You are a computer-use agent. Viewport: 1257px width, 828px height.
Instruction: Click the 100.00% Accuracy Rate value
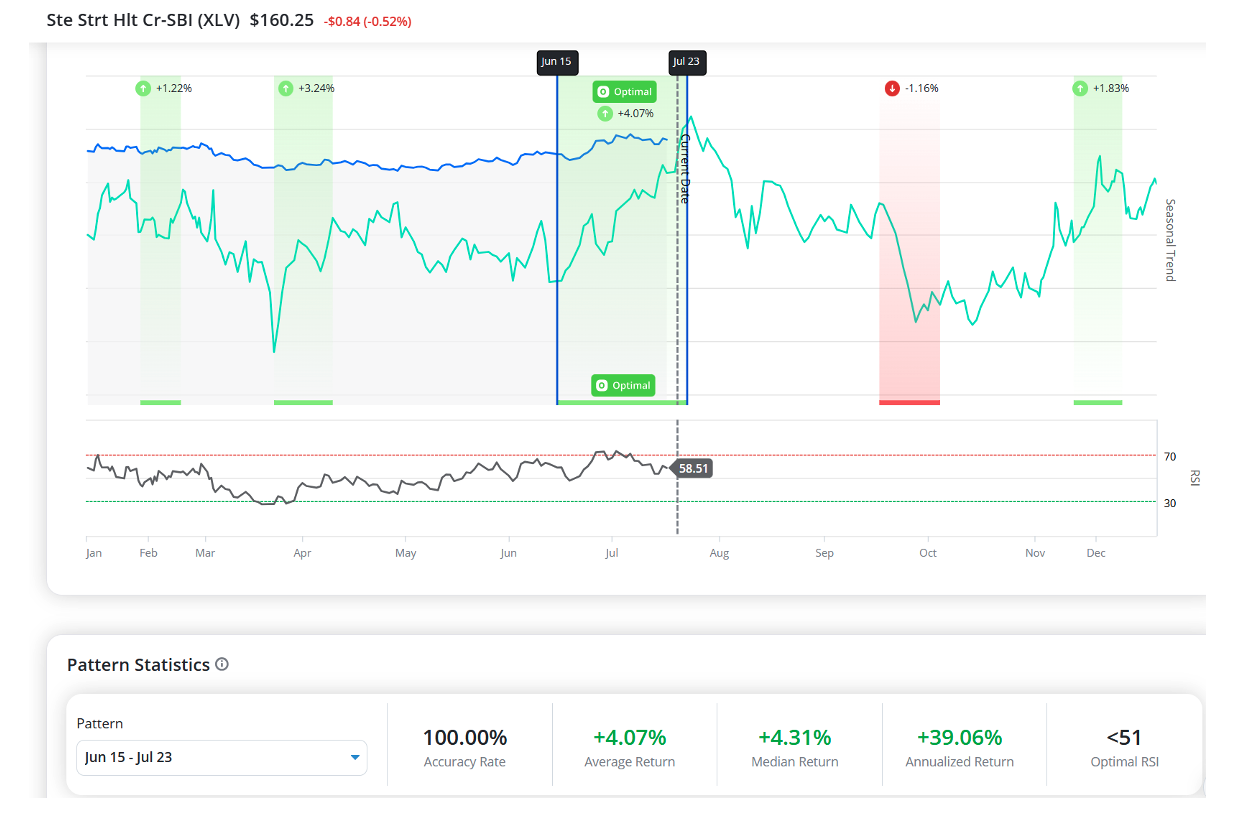pos(465,738)
